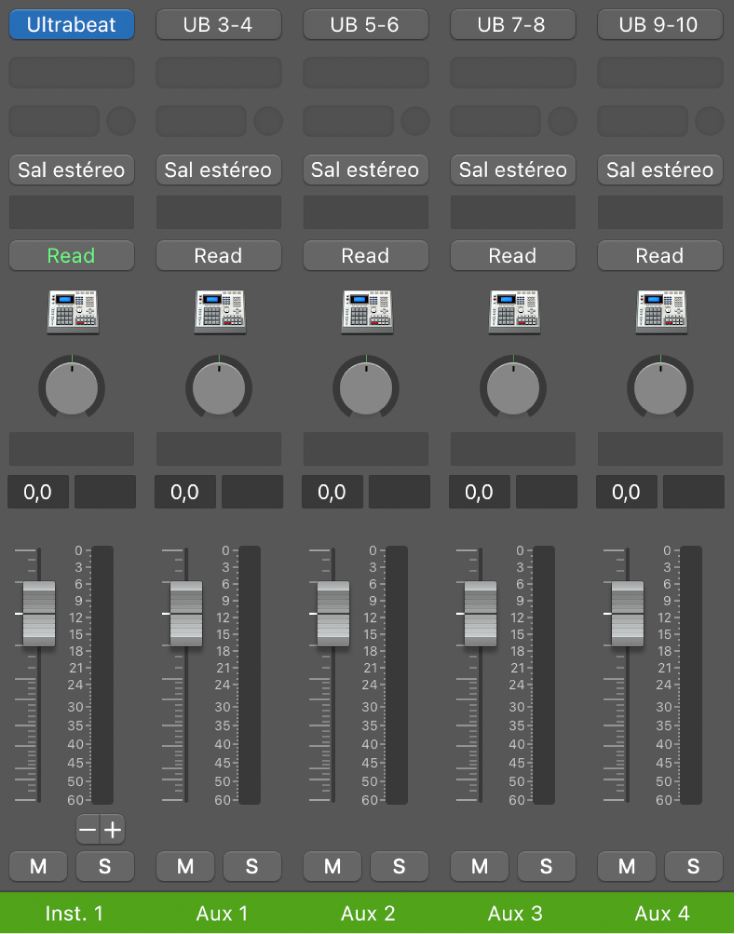Open Sal estéreo output menu on Aux 3
Image resolution: width=737 pixels, height=934 pixels.
coord(513,170)
